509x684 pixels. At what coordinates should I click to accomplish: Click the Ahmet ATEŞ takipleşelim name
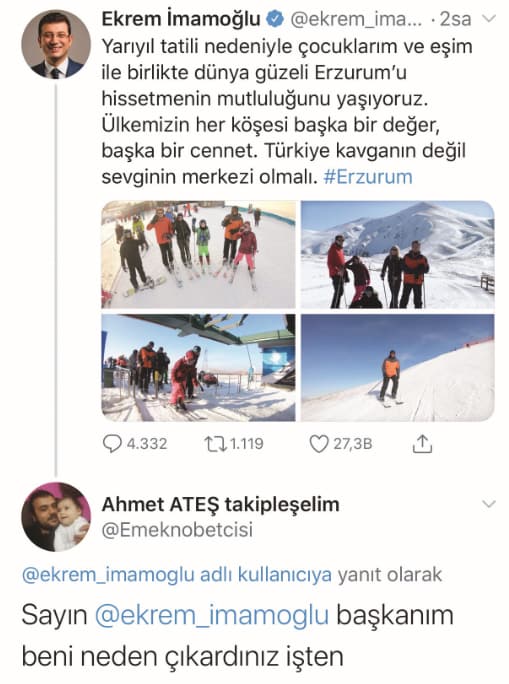pos(221,505)
